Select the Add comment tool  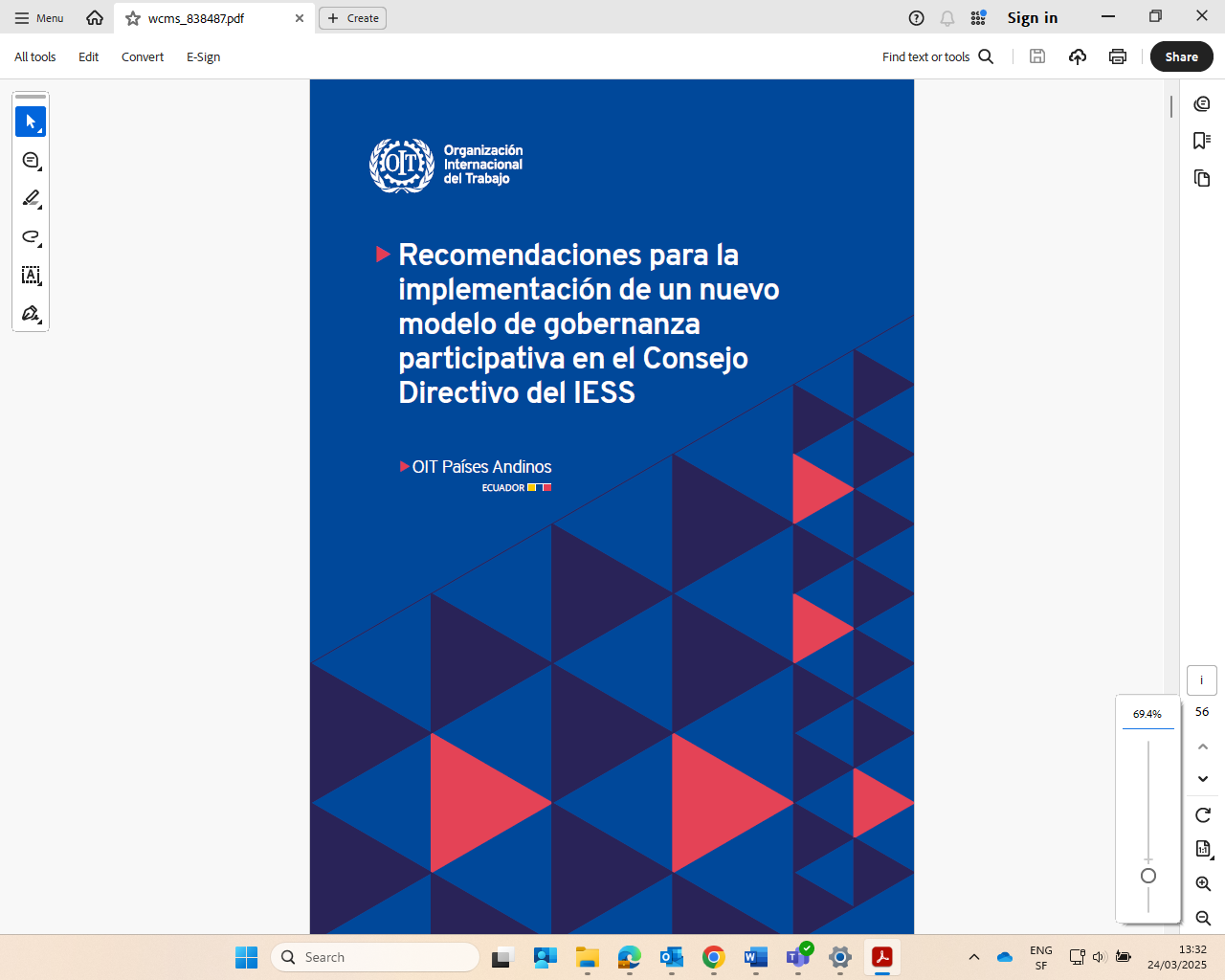coord(31,160)
